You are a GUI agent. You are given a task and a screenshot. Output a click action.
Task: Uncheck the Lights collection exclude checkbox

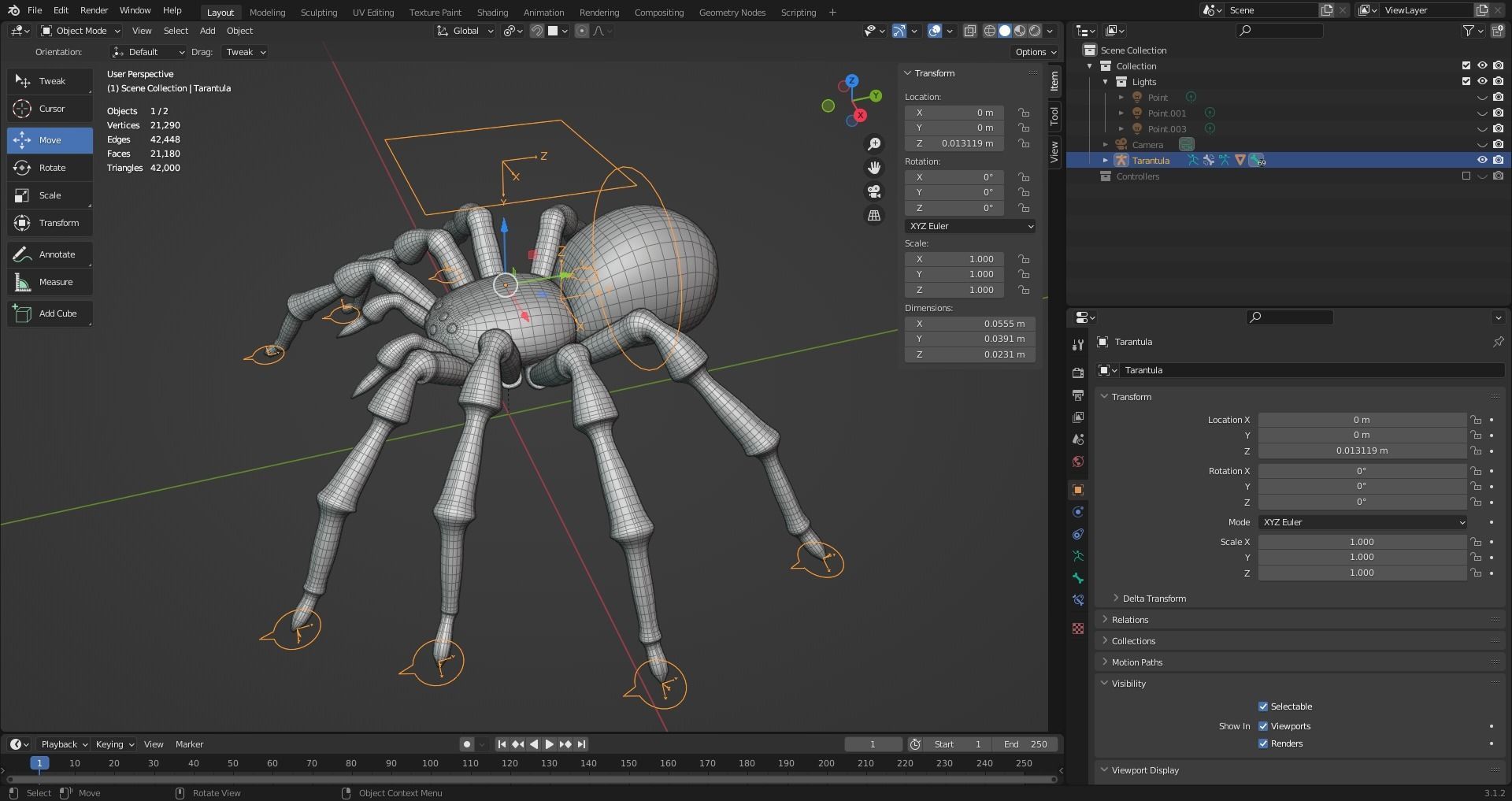click(x=1466, y=81)
